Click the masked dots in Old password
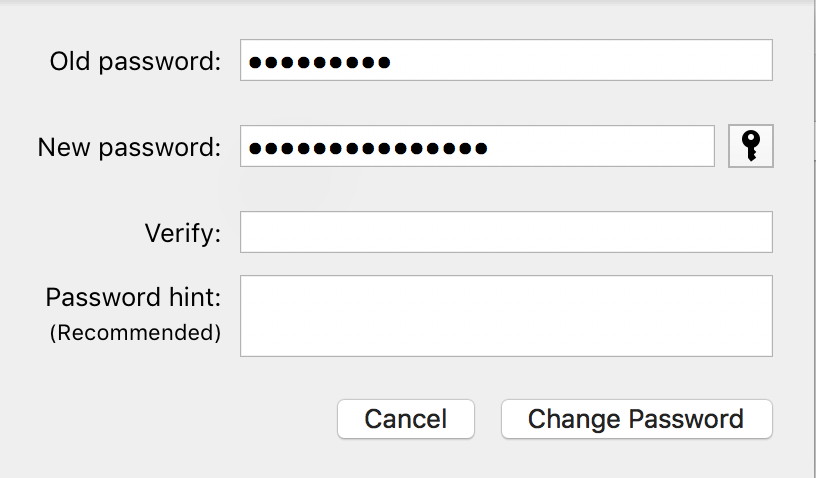Screen dimensions: 816x478 (x=319, y=62)
